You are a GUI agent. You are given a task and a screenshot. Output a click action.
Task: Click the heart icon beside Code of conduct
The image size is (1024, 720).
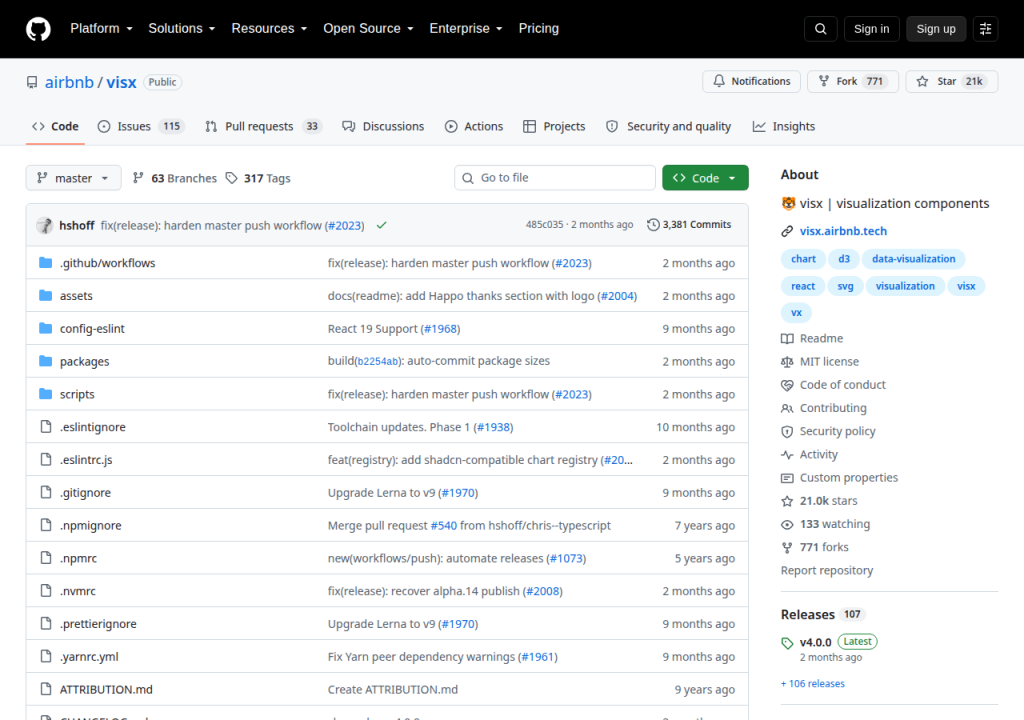pos(787,385)
